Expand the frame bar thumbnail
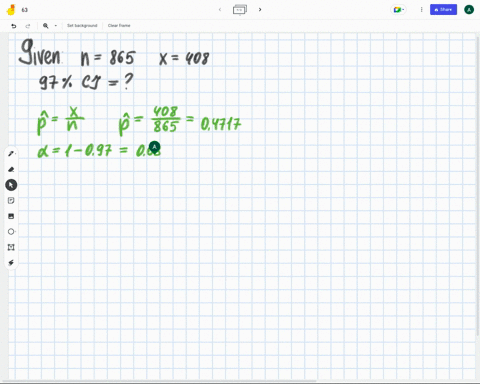The height and width of the screenshot is (384, 480). click(x=240, y=10)
